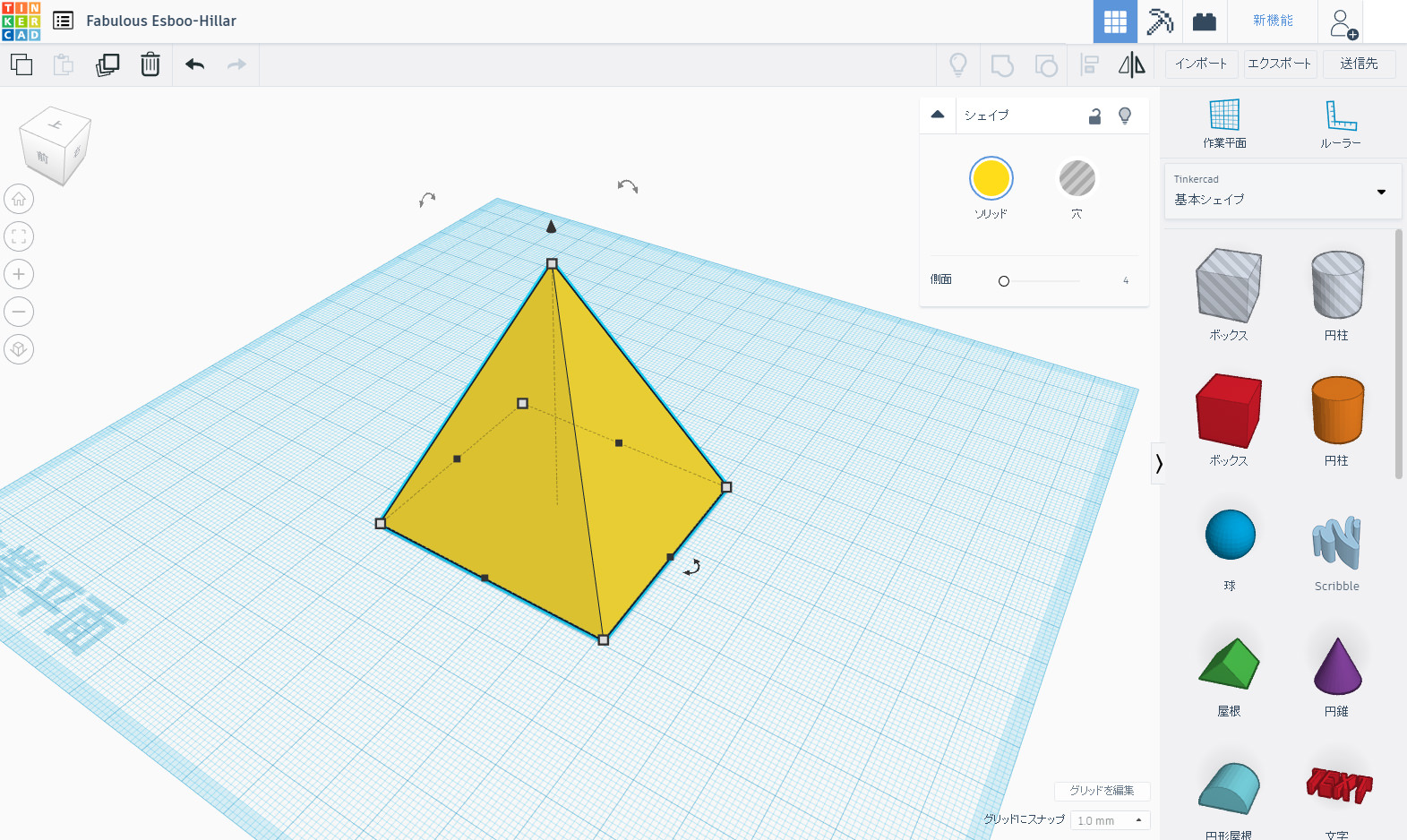Open the Minecraft pickaxe blocks mode
Screen dimensions: 1407x840
tap(1160, 21)
